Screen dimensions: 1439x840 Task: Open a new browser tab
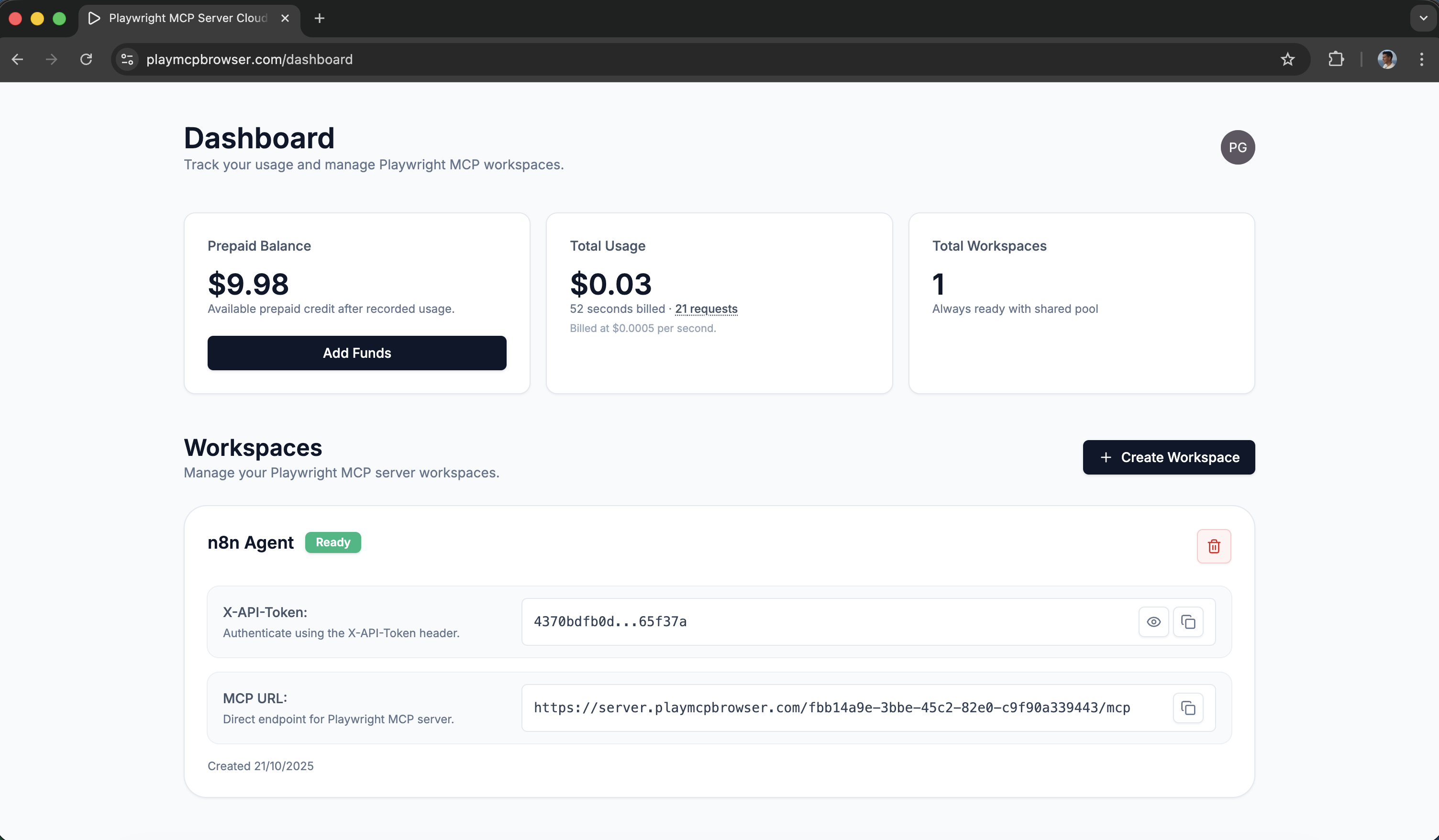pos(320,18)
